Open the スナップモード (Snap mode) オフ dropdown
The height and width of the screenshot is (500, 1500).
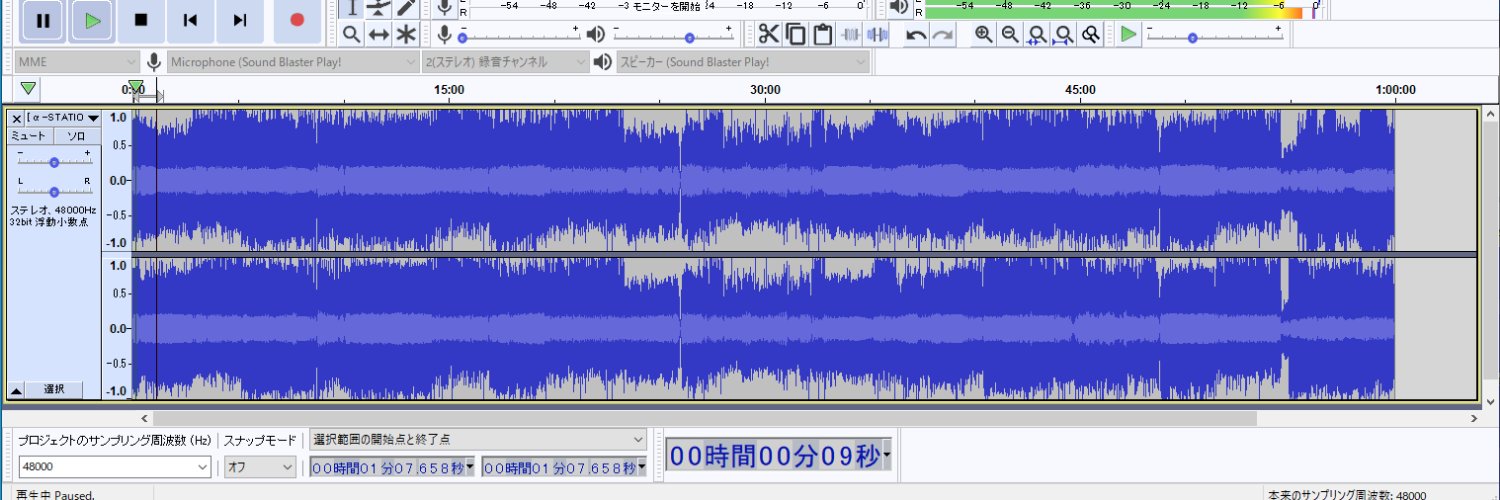pos(259,467)
